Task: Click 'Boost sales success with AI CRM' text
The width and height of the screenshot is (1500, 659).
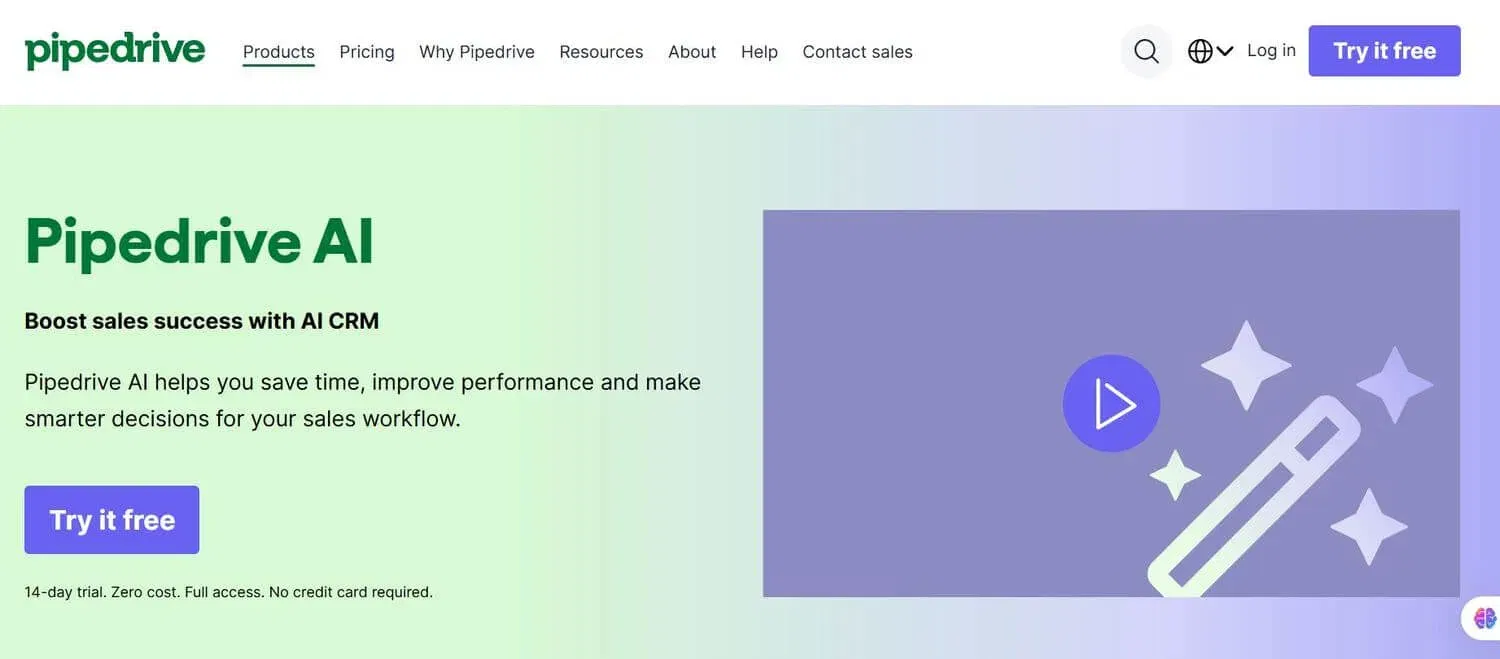Action: coord(202,321)
